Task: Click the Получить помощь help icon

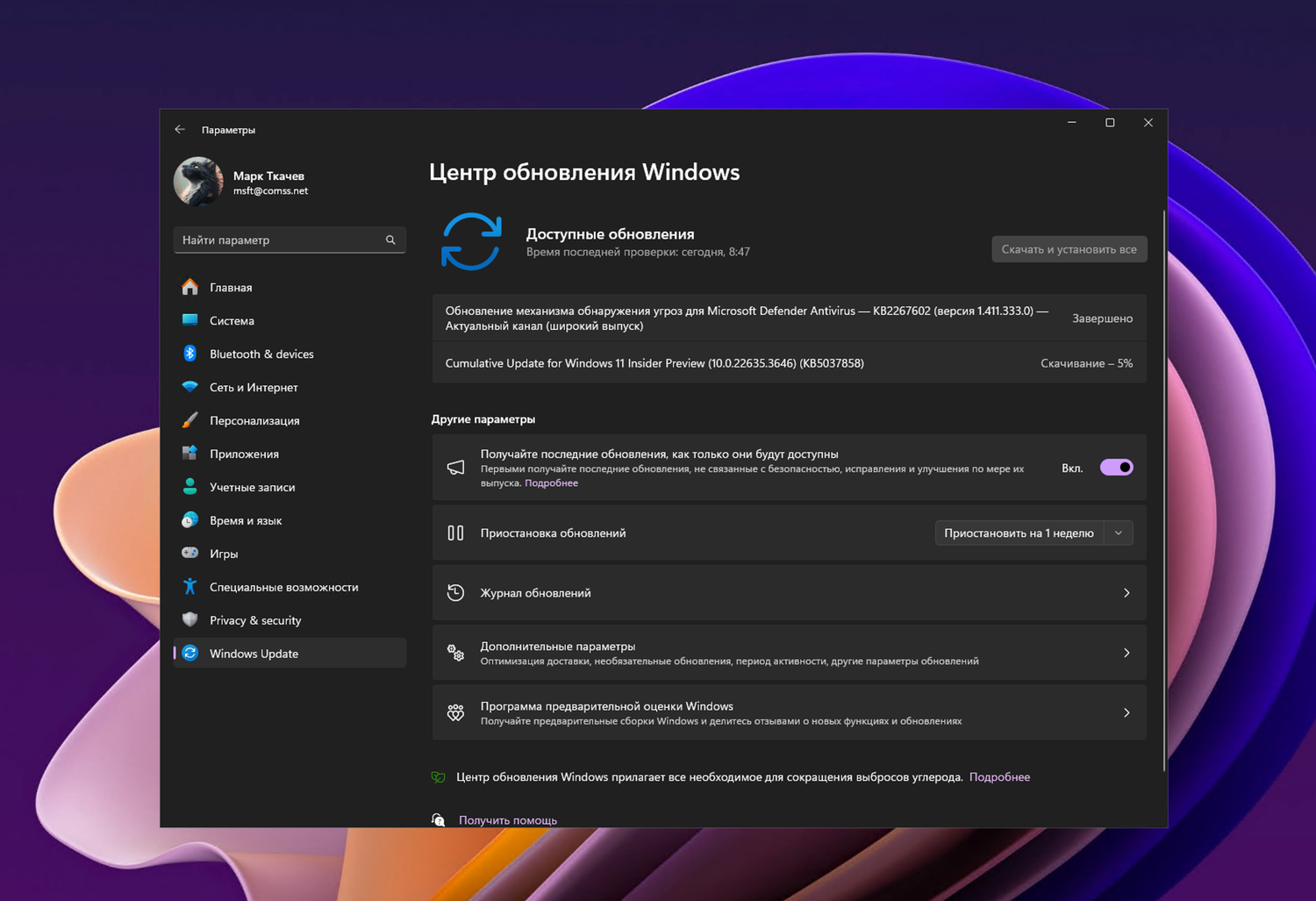Action: click(439, 820)
